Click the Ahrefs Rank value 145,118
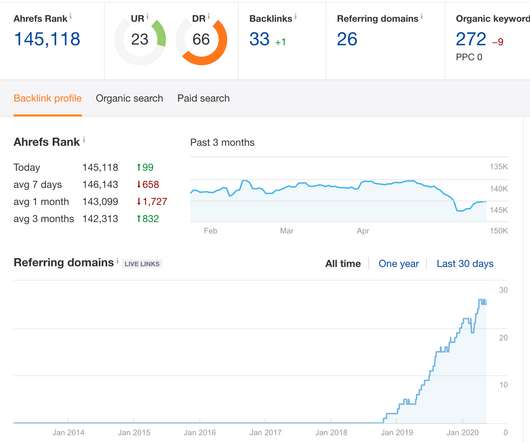The width and height of the screenshot is (530, 442). pos(47,39)
